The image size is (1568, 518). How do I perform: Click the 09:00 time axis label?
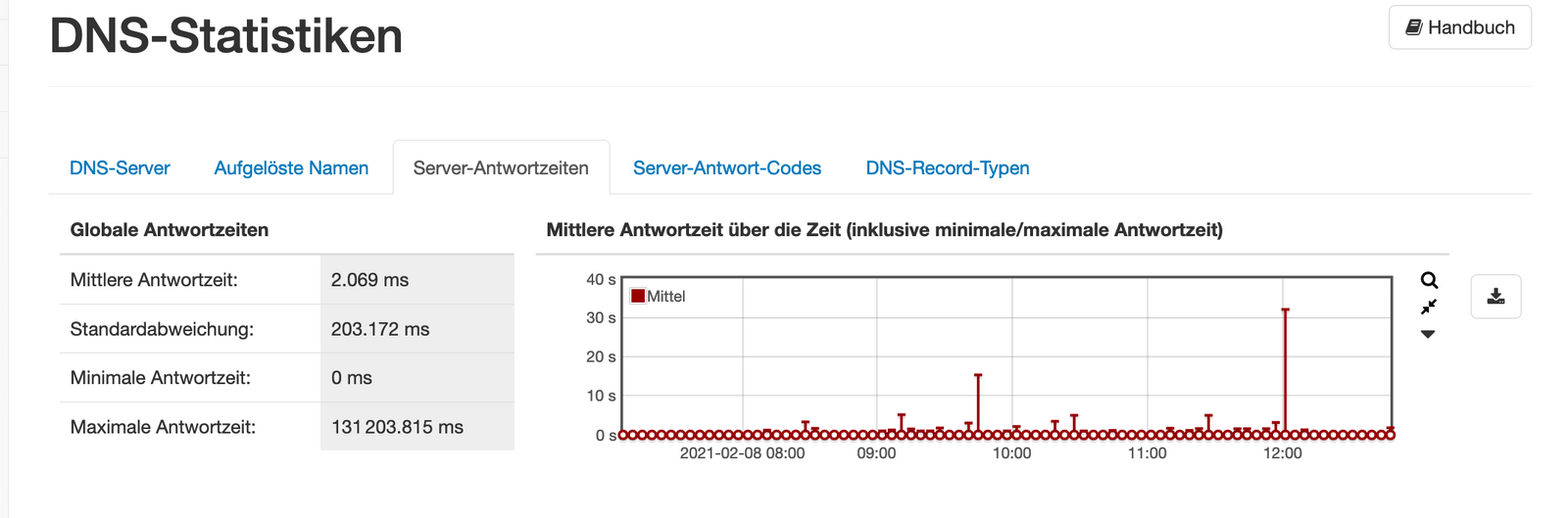876,453
